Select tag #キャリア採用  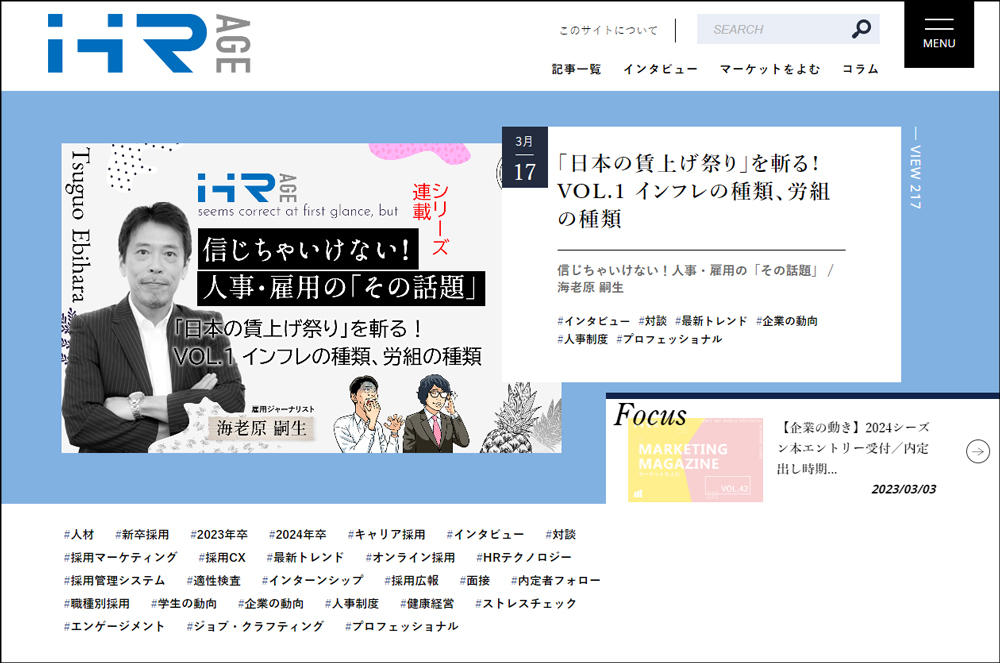point(386,534)
